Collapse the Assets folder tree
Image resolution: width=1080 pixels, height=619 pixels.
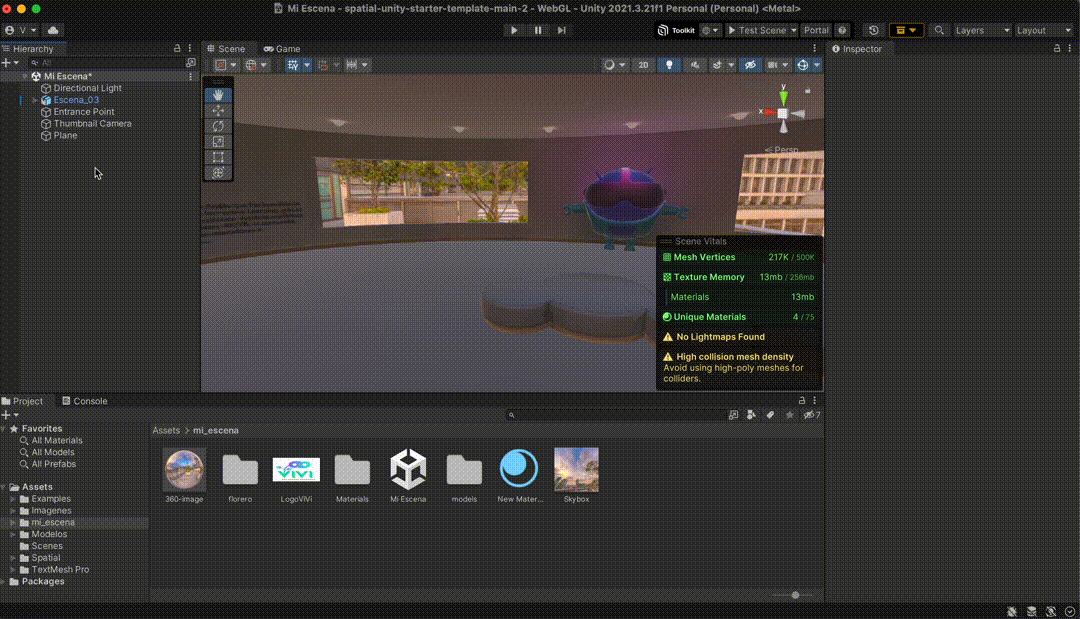[4, 487]
